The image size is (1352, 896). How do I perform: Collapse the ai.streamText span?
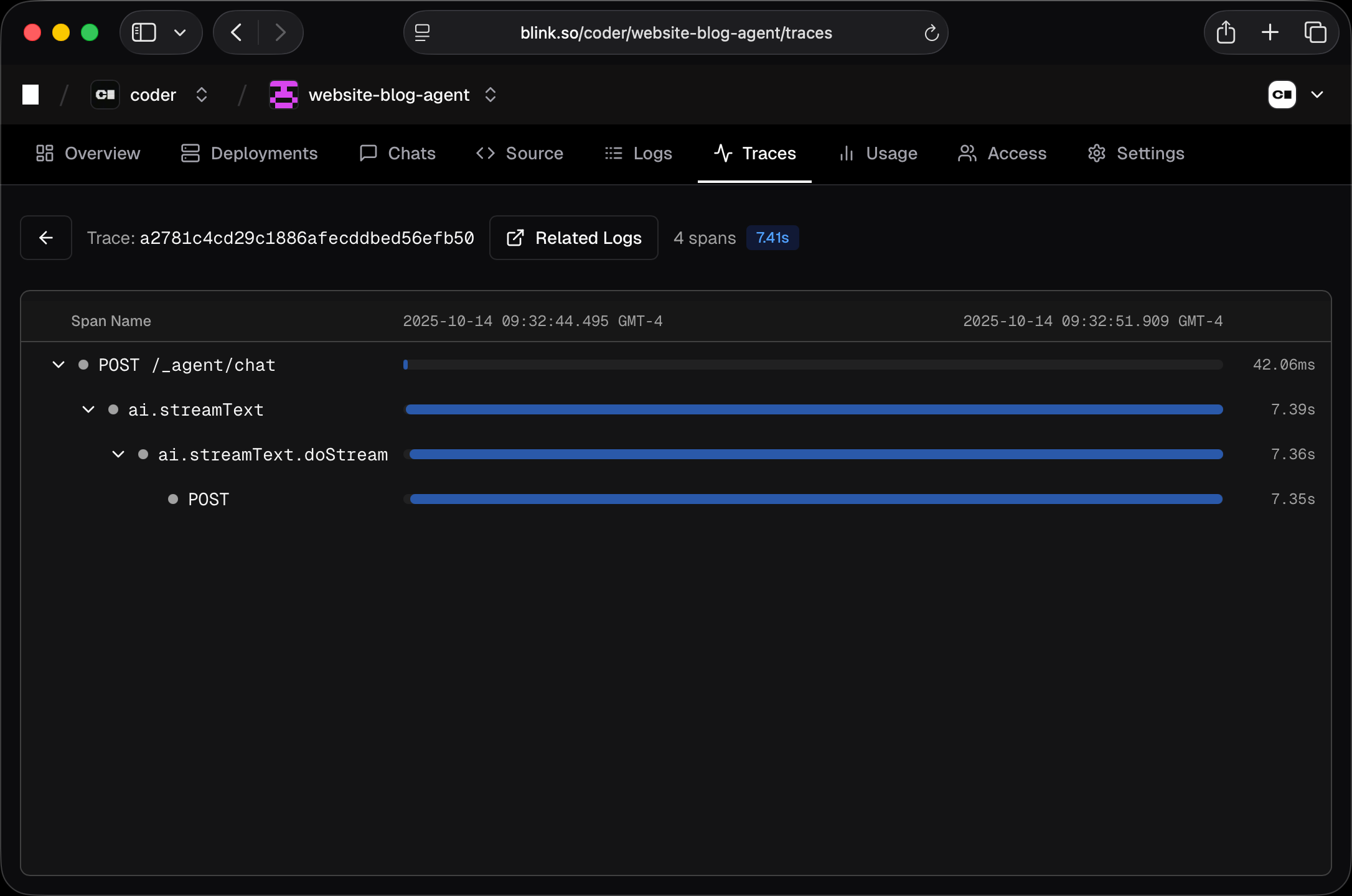88,409
